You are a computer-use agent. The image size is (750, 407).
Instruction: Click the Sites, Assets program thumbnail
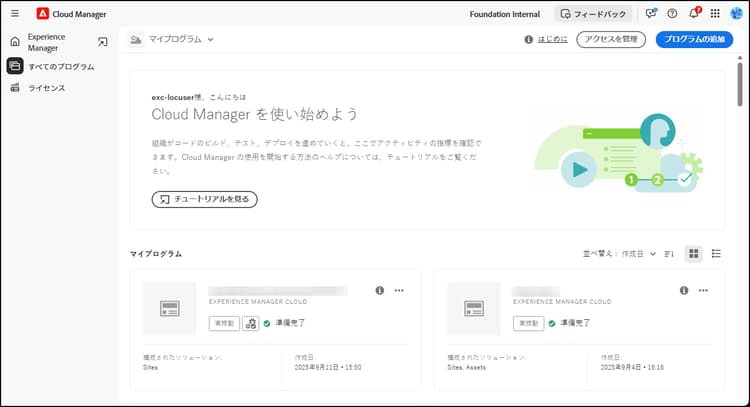pyautogui.click(x=474, y=308)
